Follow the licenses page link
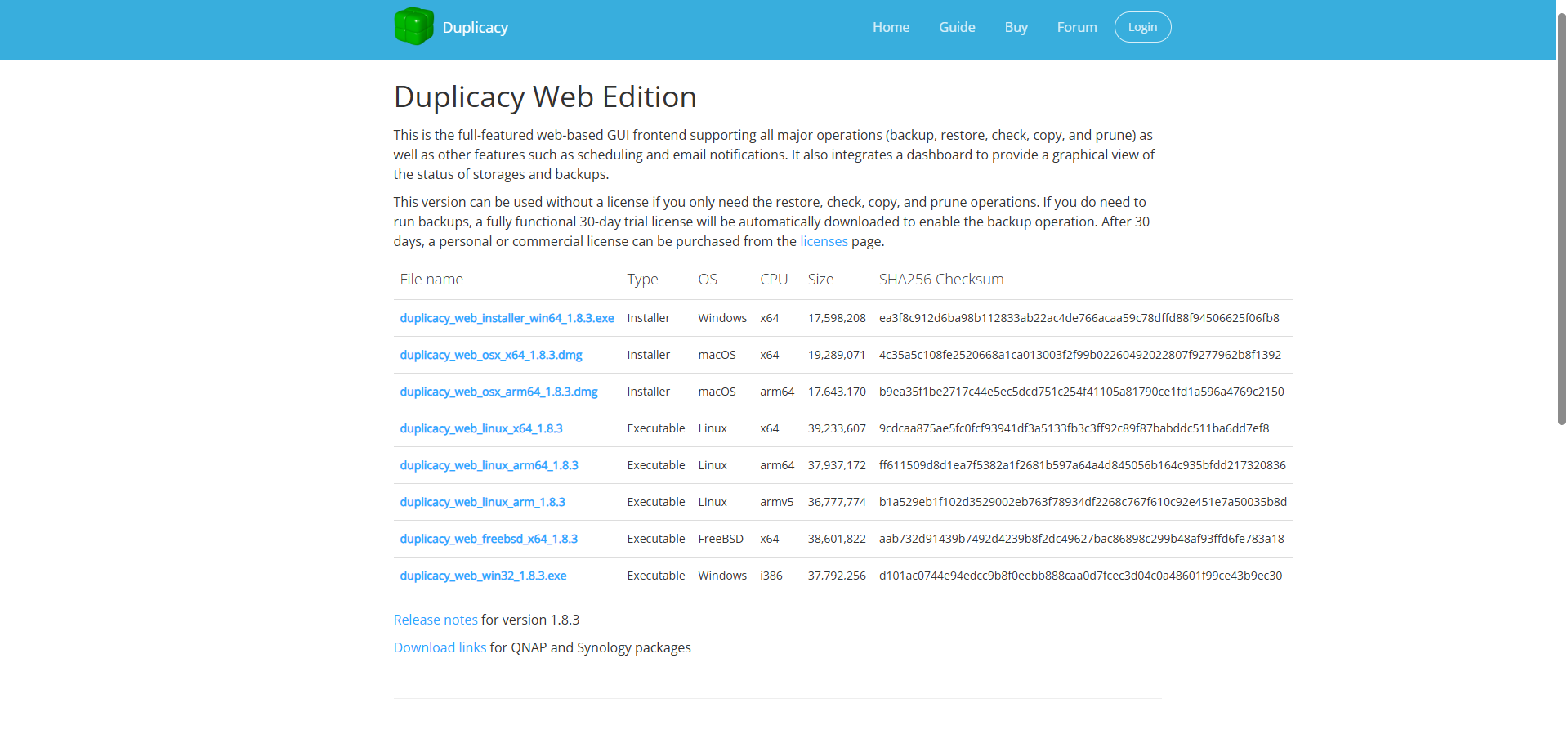The width and height of the screenshot is (1568, 748). 824,241
